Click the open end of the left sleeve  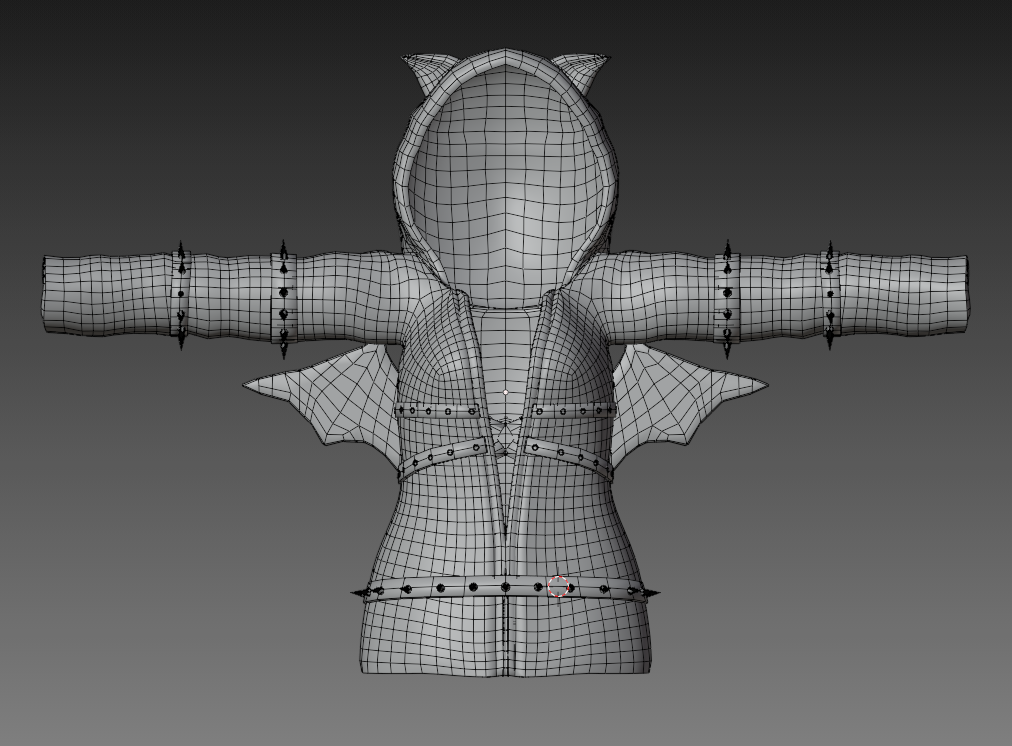45,295
